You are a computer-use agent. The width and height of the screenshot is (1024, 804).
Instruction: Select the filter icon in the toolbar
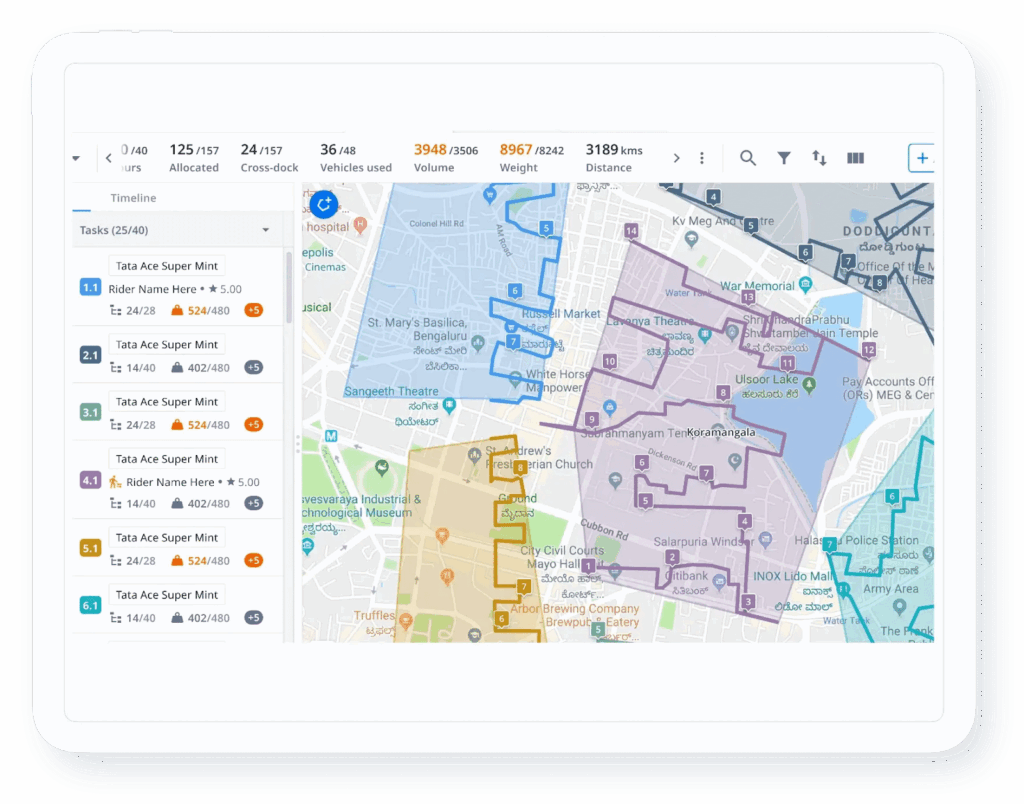point(784,157)
